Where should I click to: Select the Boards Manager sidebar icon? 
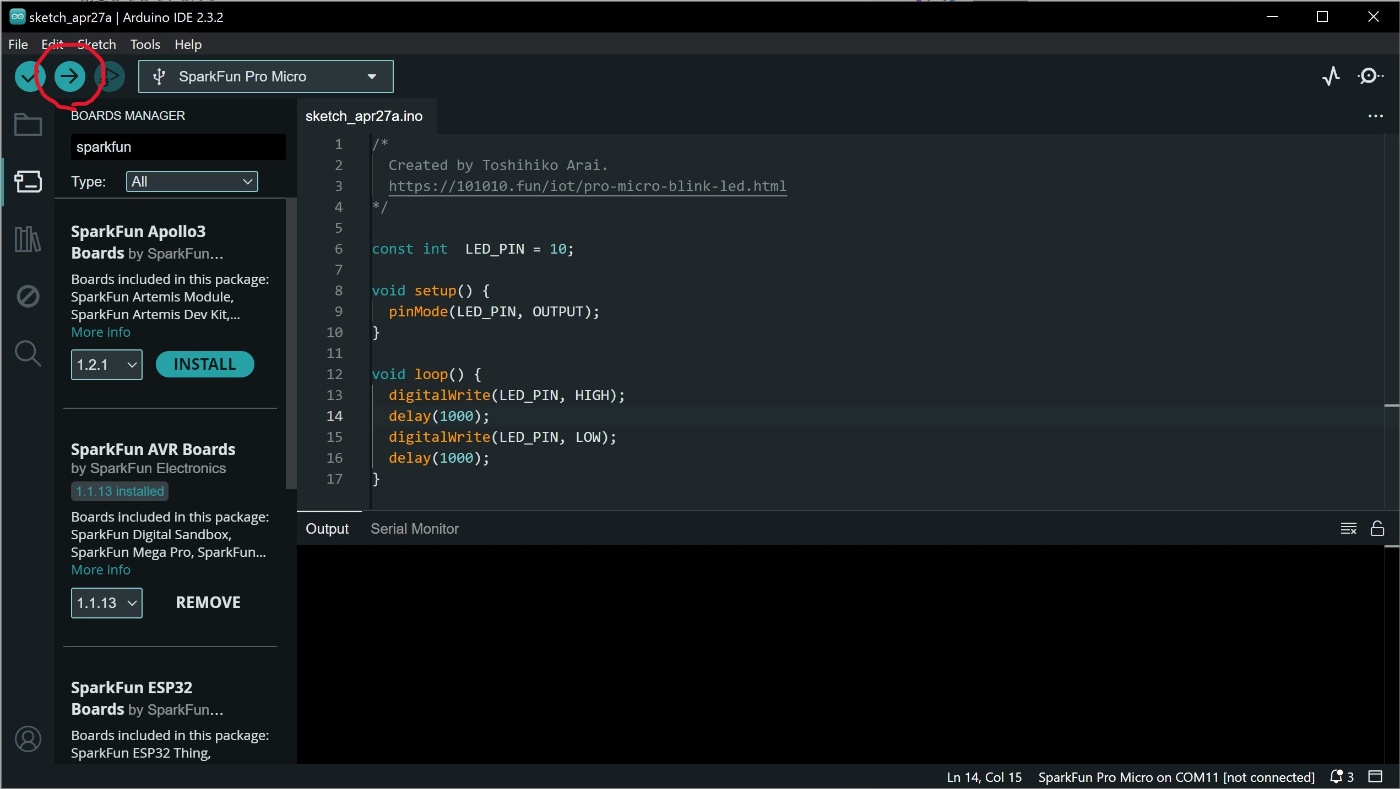point(28,182)
